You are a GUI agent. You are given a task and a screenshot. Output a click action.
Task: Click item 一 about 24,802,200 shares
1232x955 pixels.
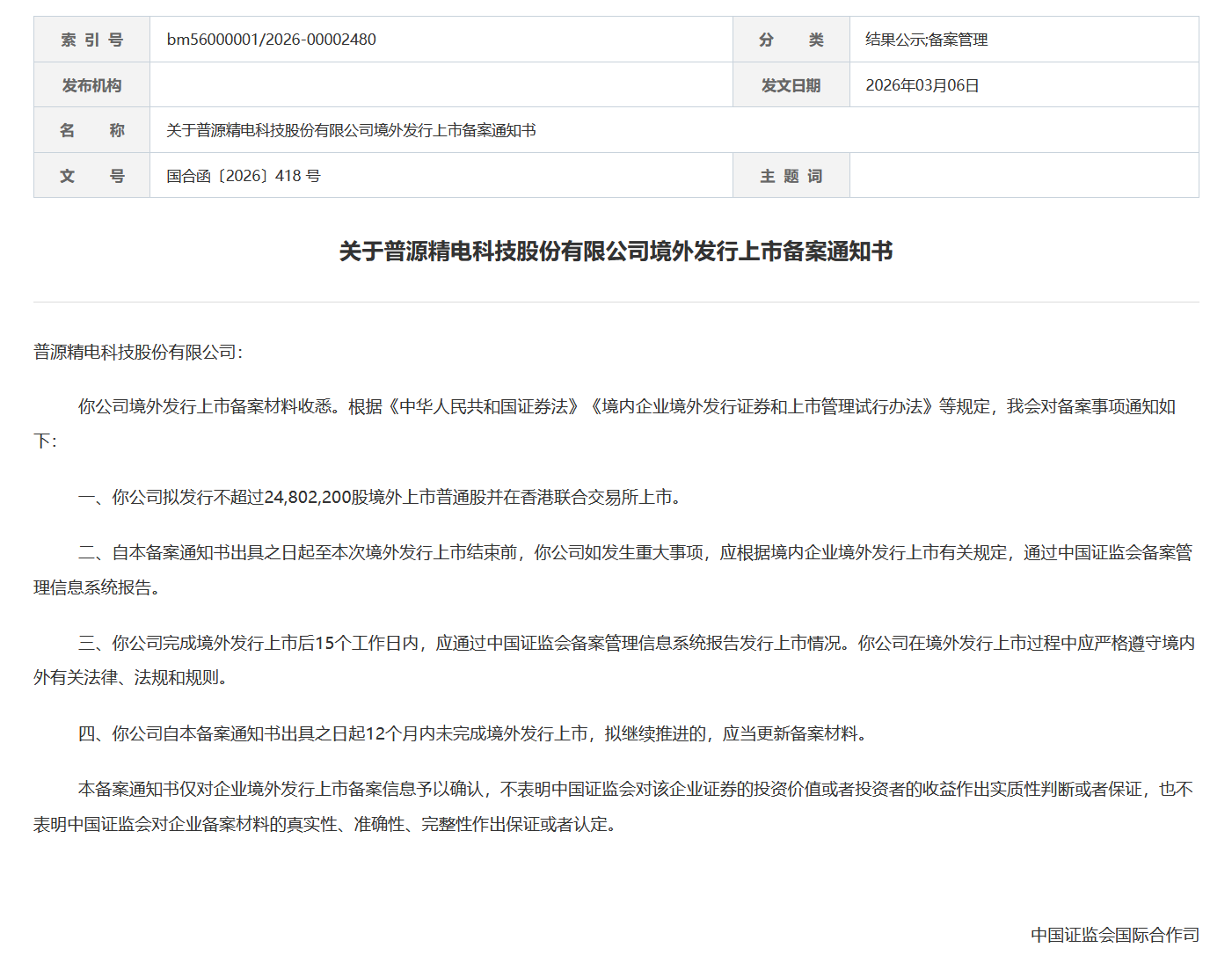[x=379, y=497]
